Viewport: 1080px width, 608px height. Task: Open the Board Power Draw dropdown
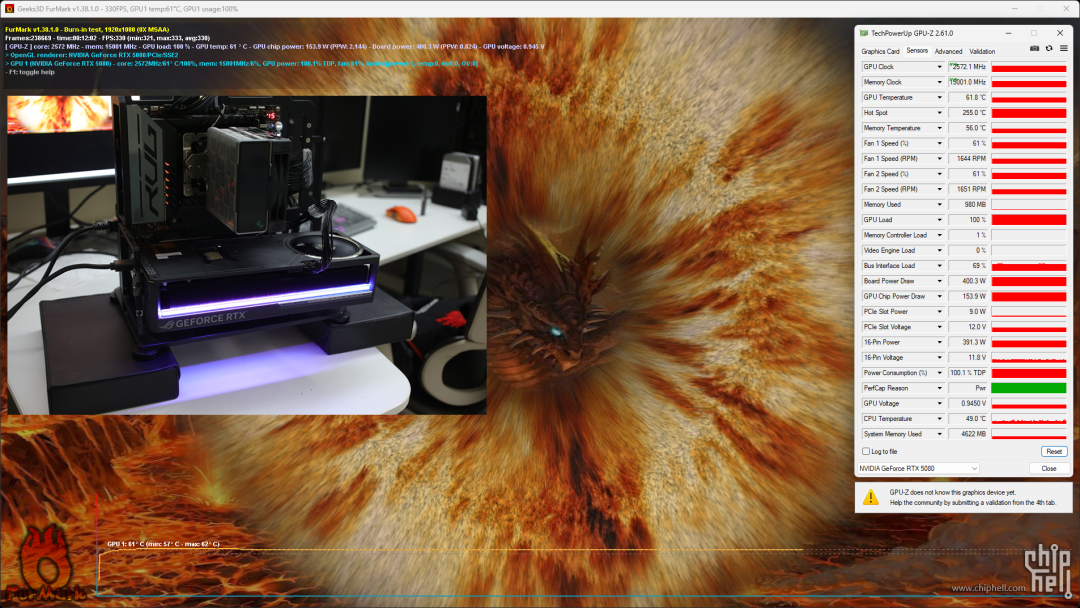coord(939,281)
